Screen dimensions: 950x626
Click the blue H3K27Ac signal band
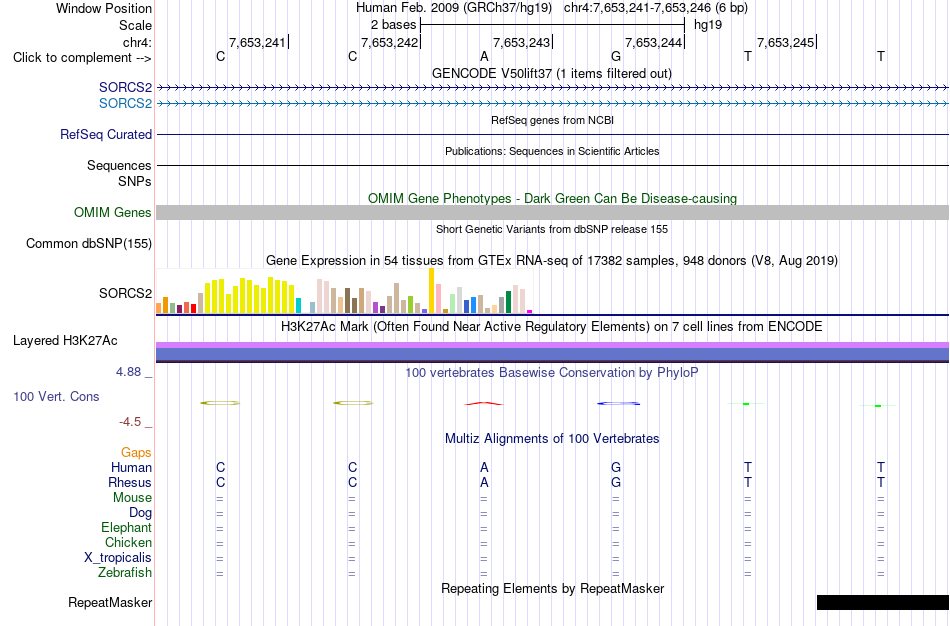click(553, 355)
